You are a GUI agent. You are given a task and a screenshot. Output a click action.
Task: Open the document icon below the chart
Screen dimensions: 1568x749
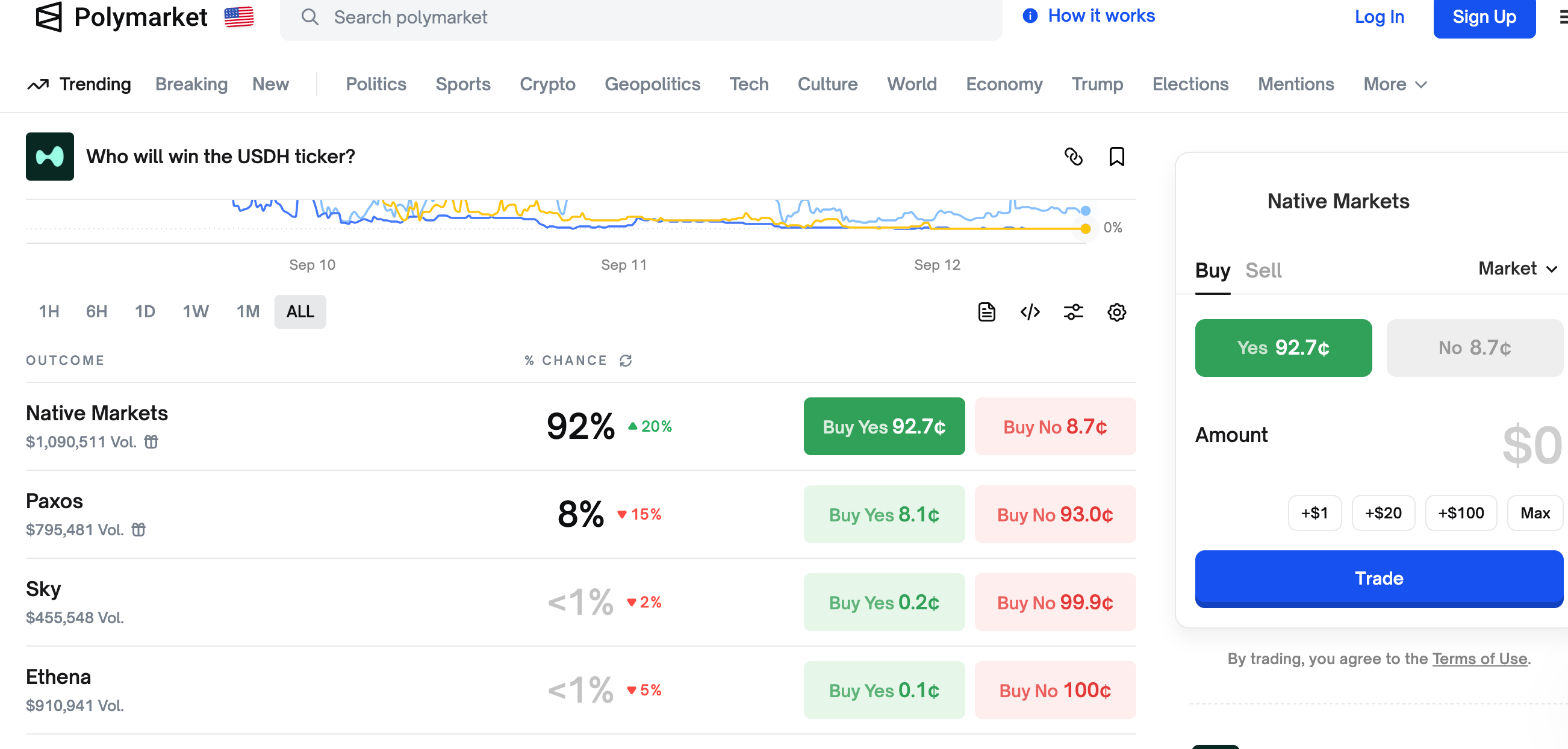(986, 312)
